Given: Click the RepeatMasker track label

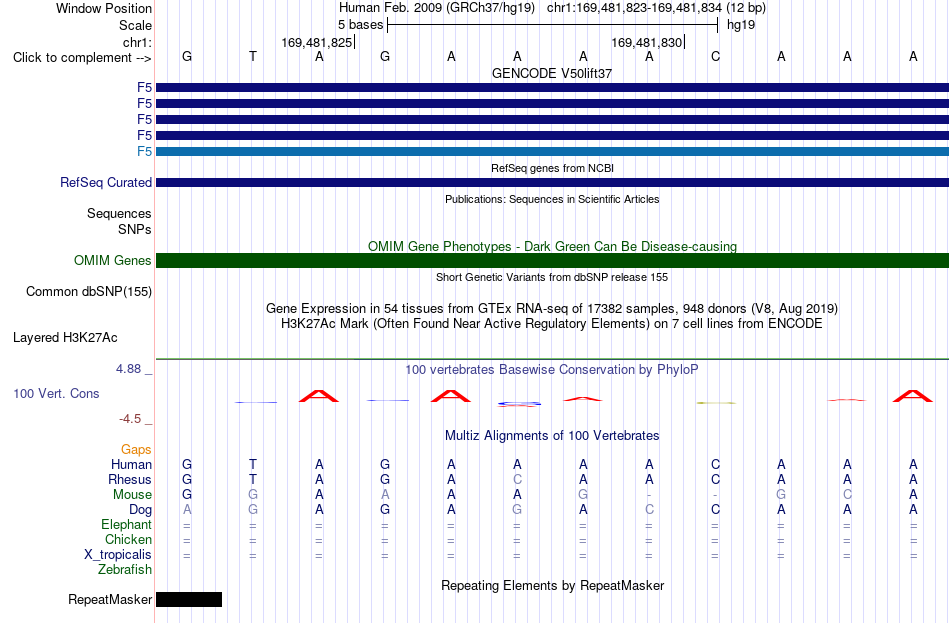Looking at the screenshot, I should click(x=110, y=600).
